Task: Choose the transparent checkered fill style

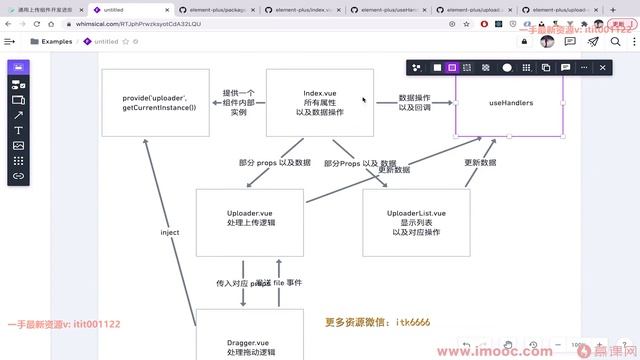Action: pos(486,68)
